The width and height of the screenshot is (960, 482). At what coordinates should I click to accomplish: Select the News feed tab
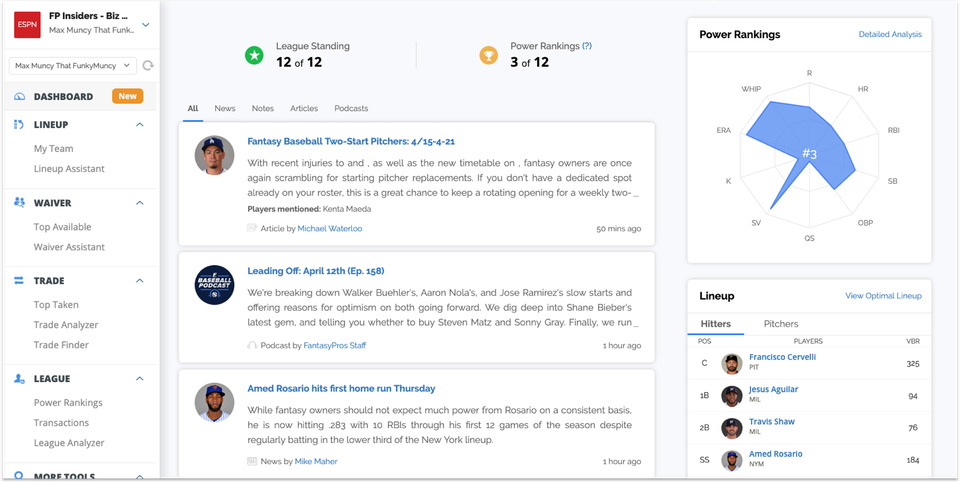[225, 108]
